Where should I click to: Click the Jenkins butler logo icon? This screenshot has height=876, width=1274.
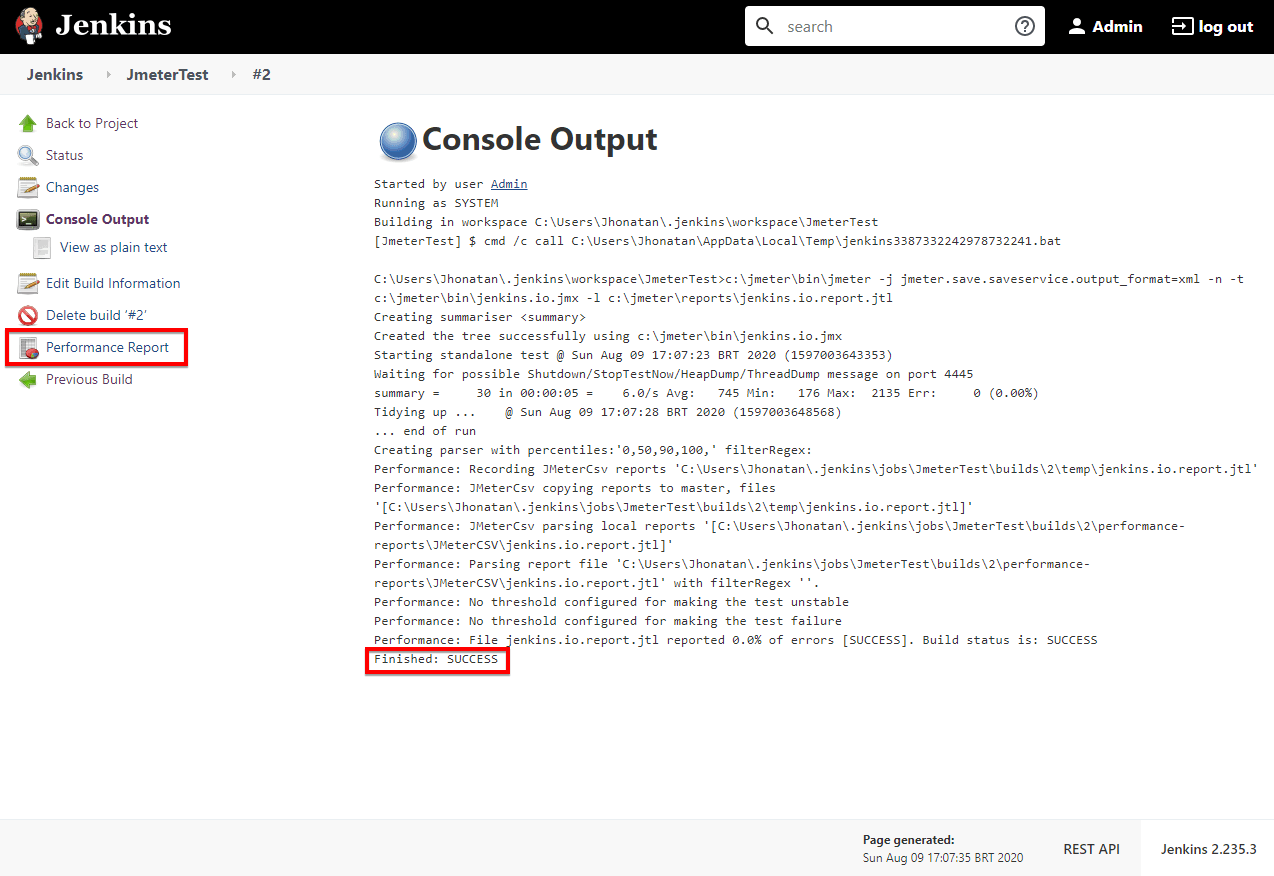(30, 27)
